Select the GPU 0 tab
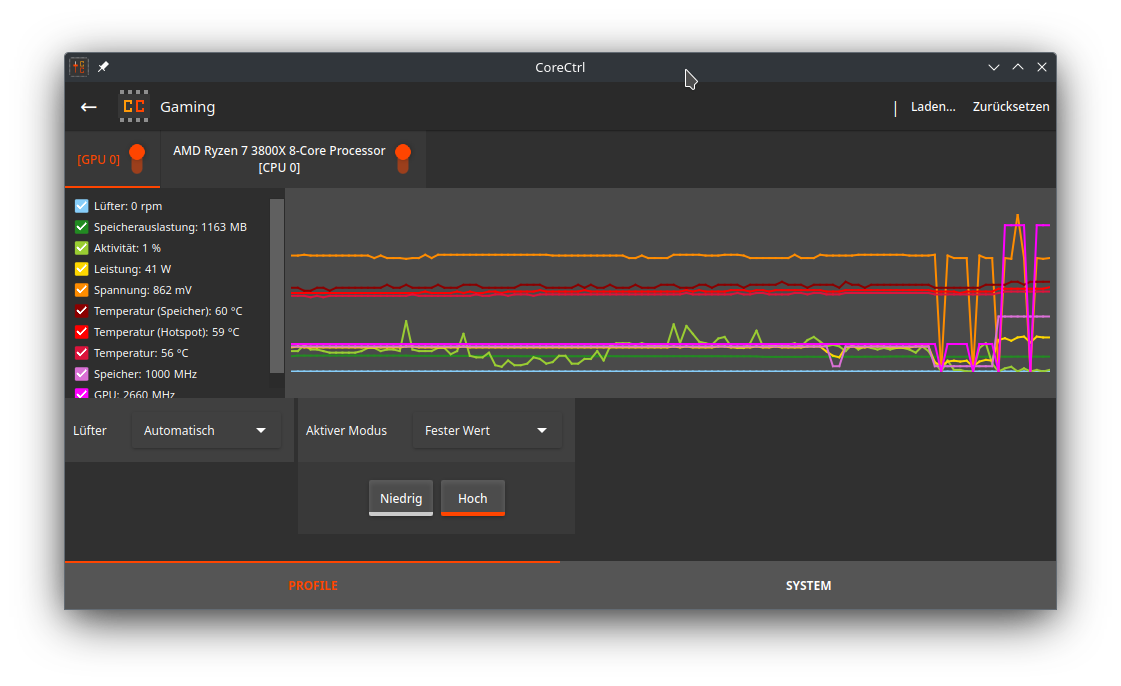This screenshot has height=686, width=1121. click(x=112, y=159)
